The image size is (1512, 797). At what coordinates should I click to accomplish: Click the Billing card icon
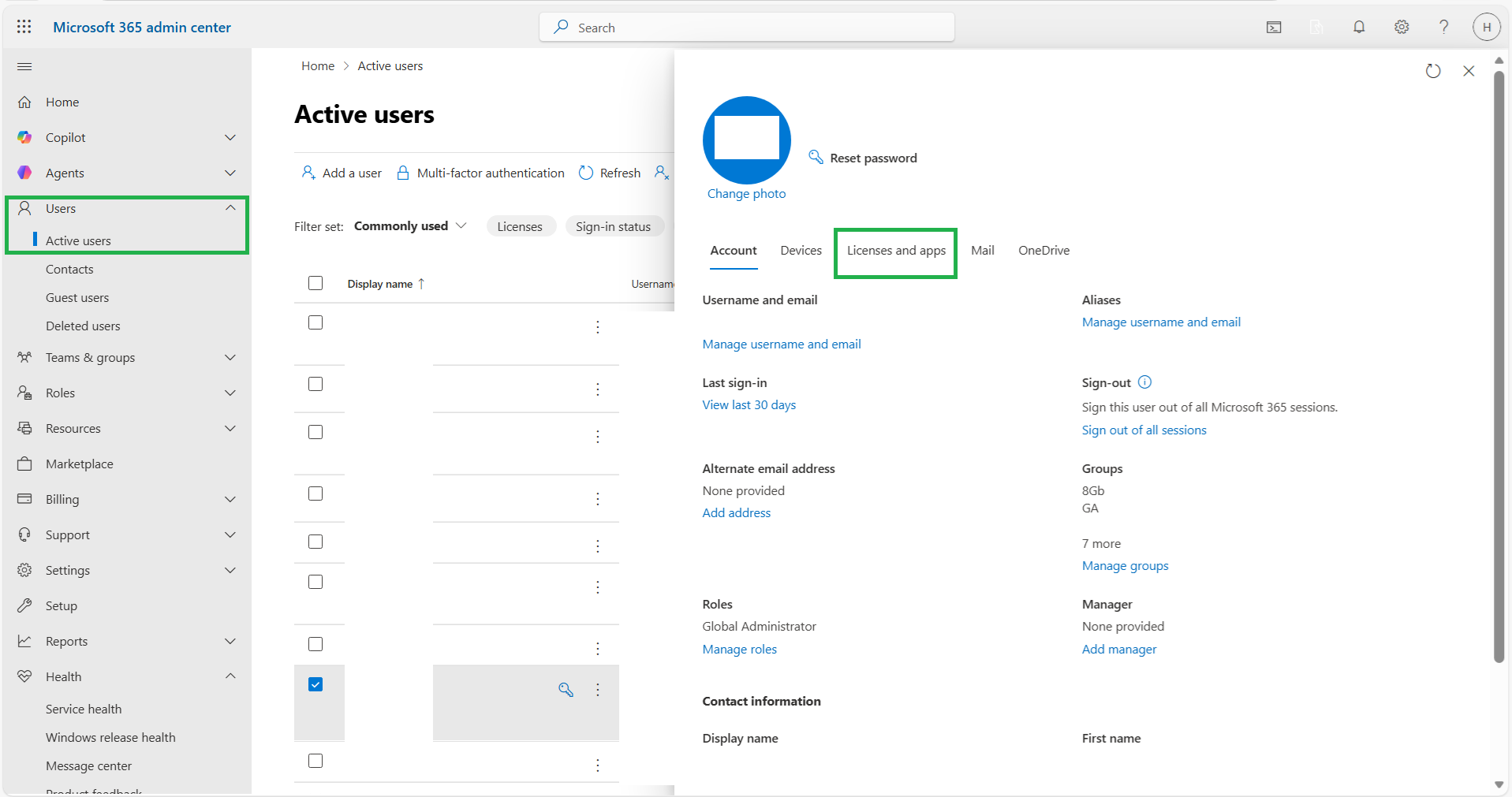pos(24,499)
